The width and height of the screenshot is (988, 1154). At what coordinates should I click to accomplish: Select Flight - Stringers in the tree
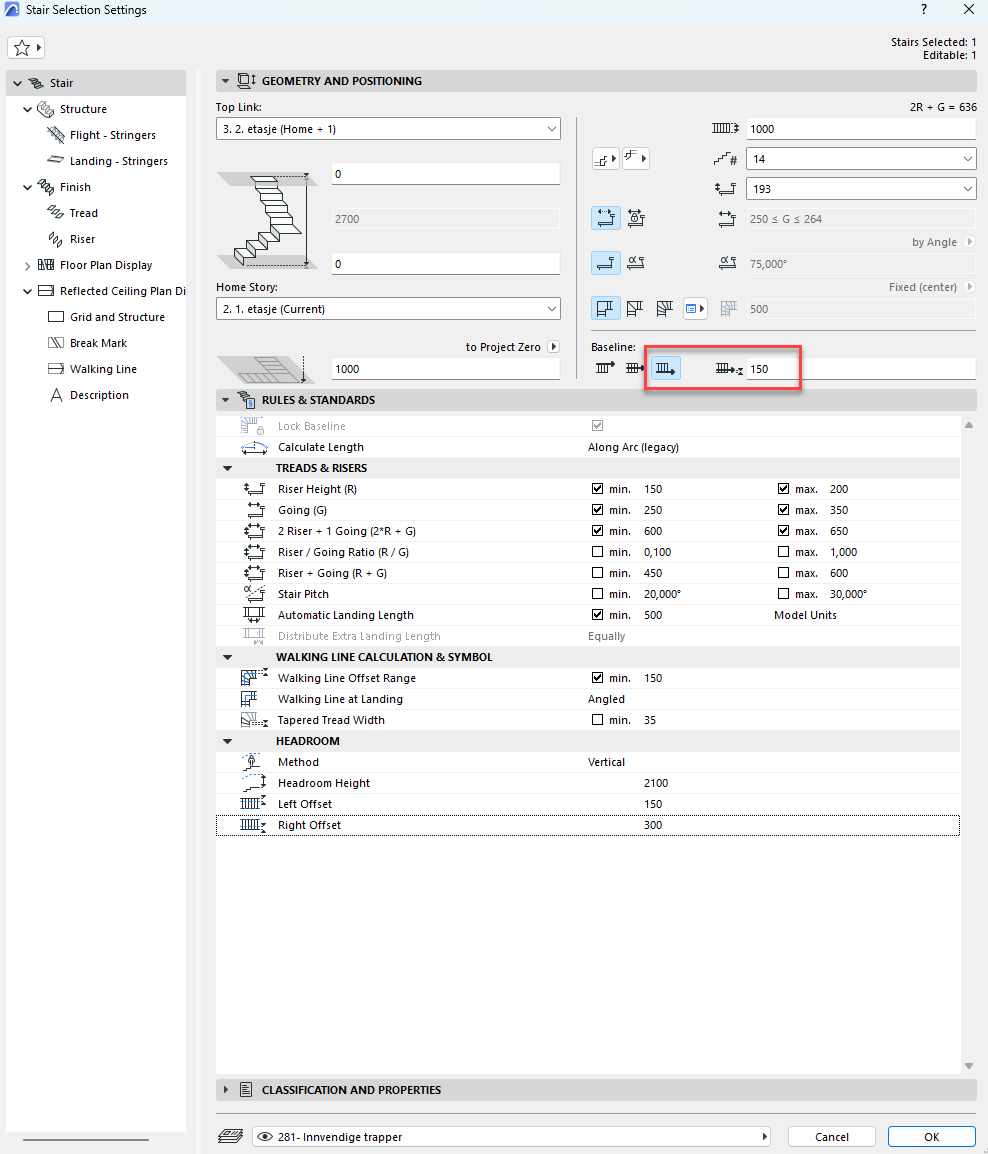coord(112,135)
